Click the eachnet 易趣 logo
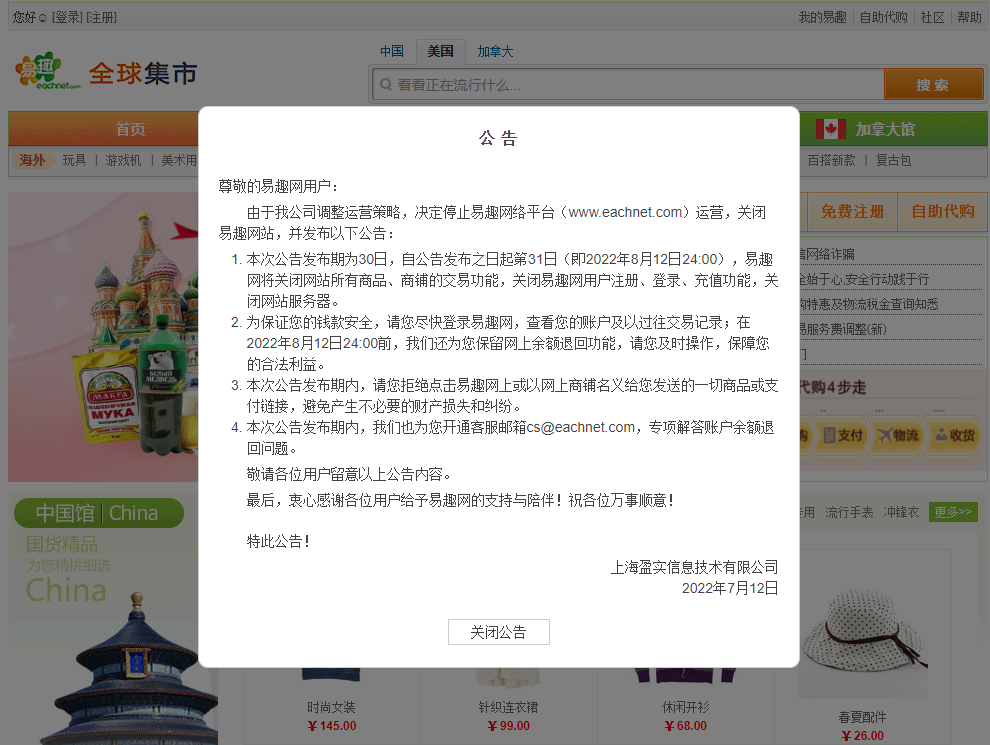Viewport: 990px width, 745px height. click(x=48, y=71)
